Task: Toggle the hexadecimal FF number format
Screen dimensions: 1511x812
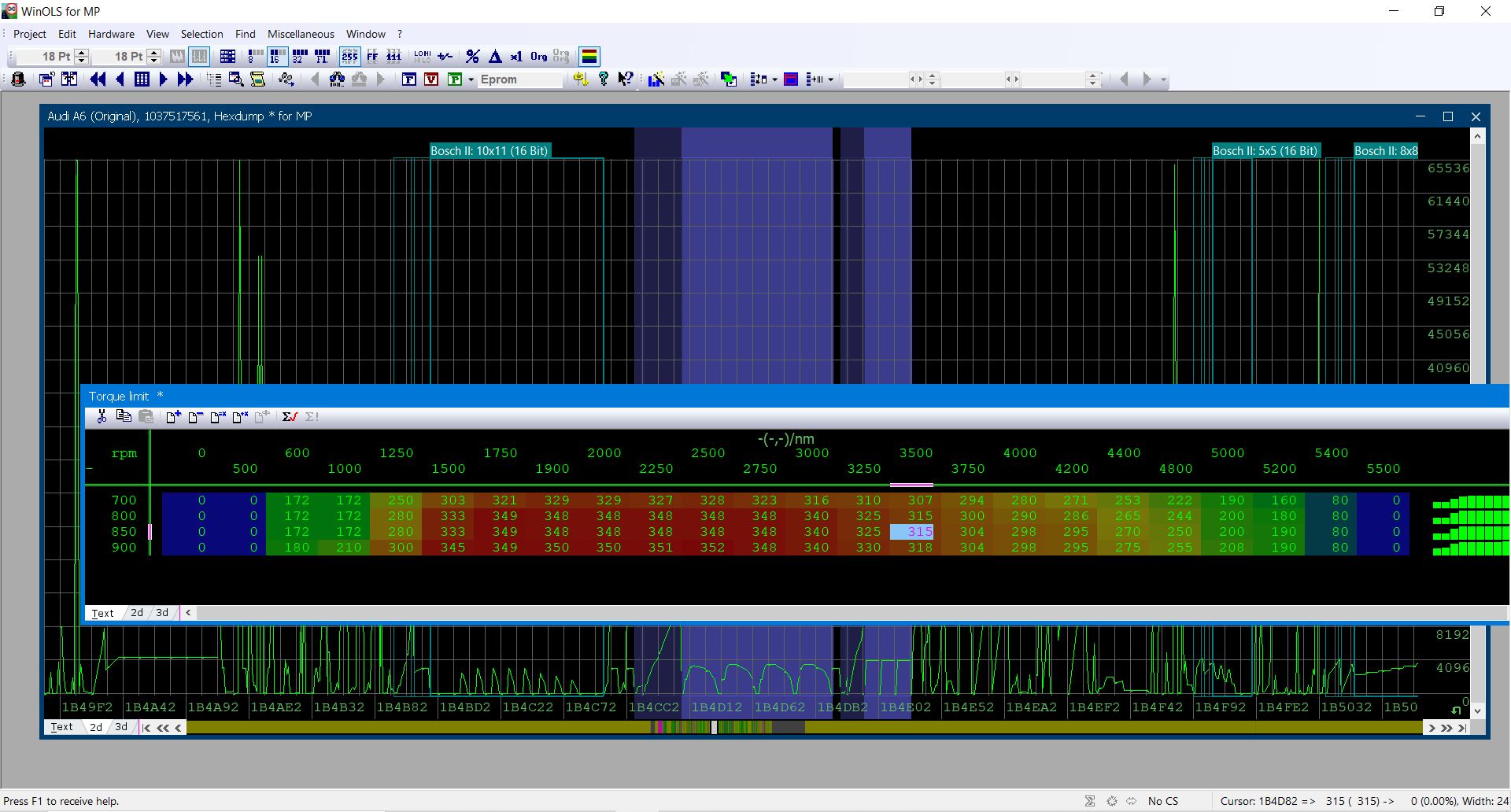Action: (372, 56)
